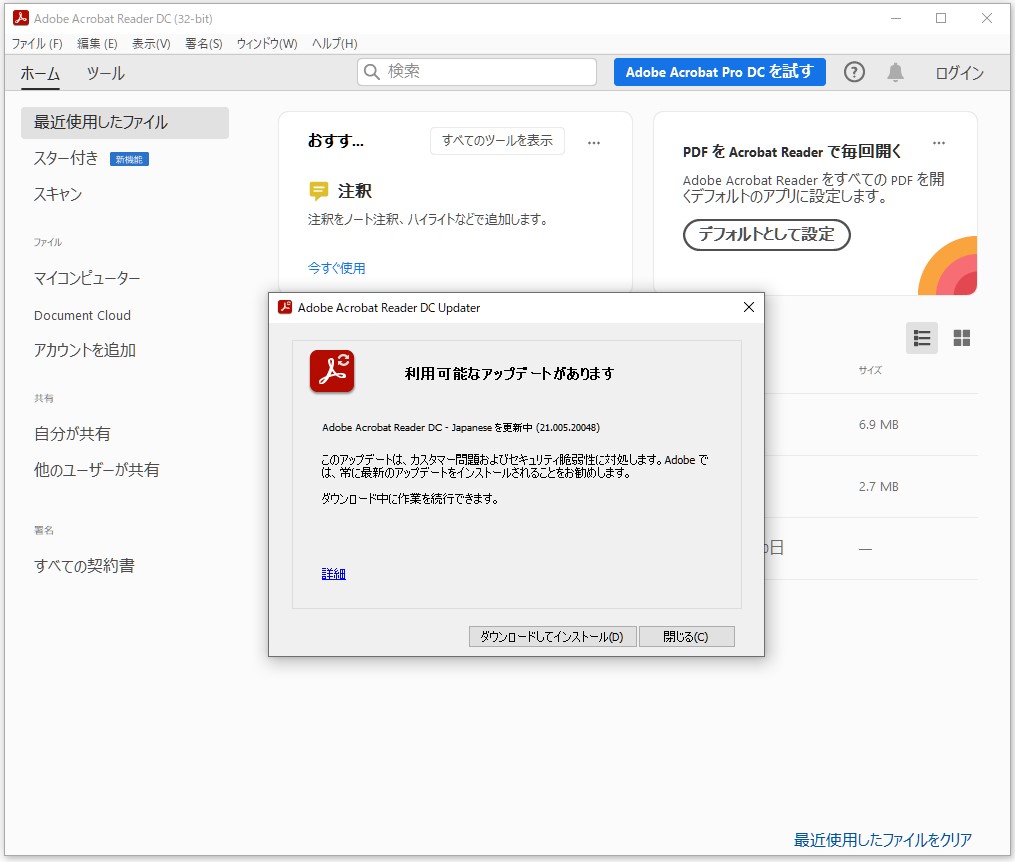
Task: Switch file list to list view
Action: tap(921, 338)
